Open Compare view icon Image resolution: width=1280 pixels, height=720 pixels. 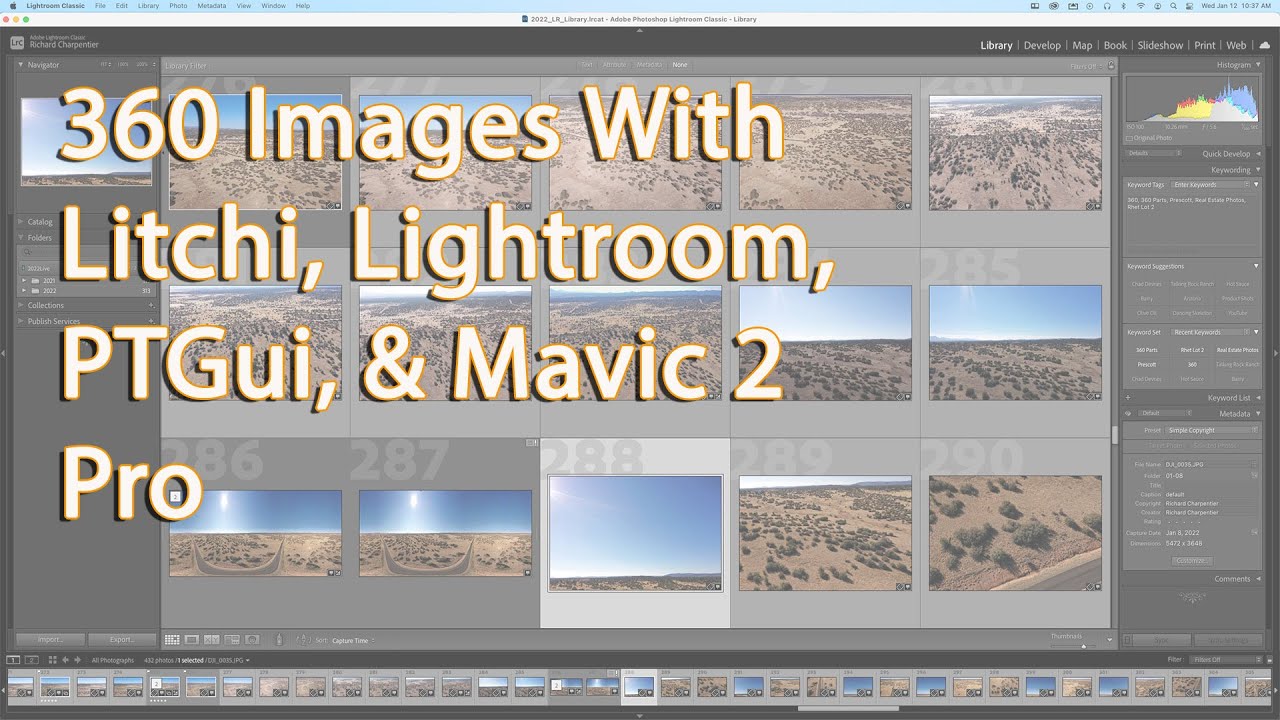pos(212,640)
